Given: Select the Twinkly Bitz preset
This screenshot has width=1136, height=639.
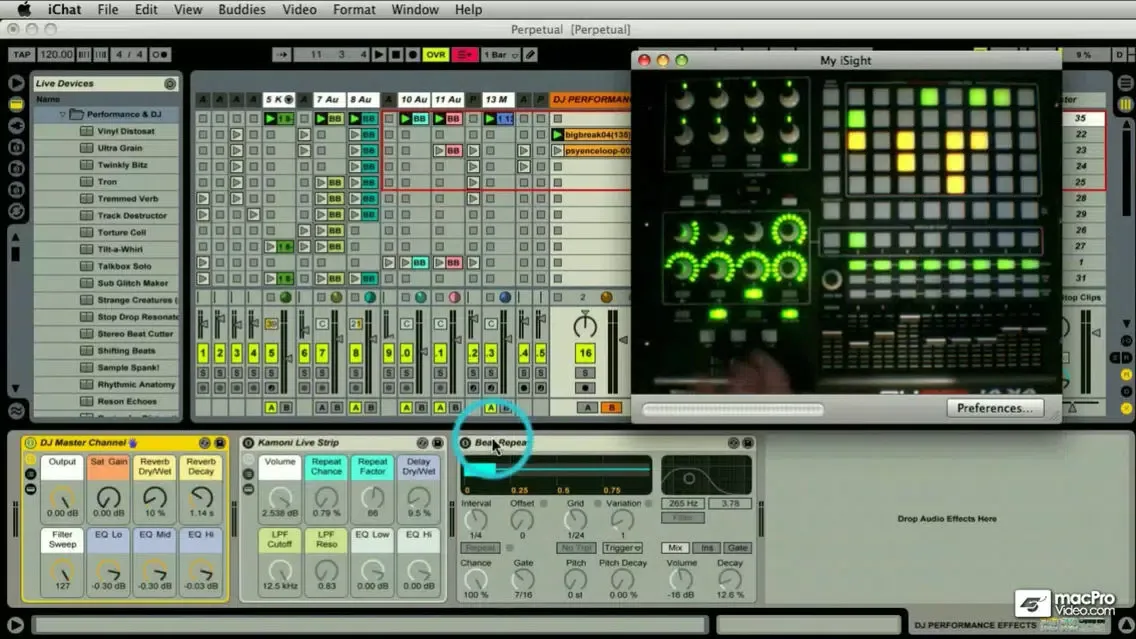Looking at the screenshot, I should point(122,165).
